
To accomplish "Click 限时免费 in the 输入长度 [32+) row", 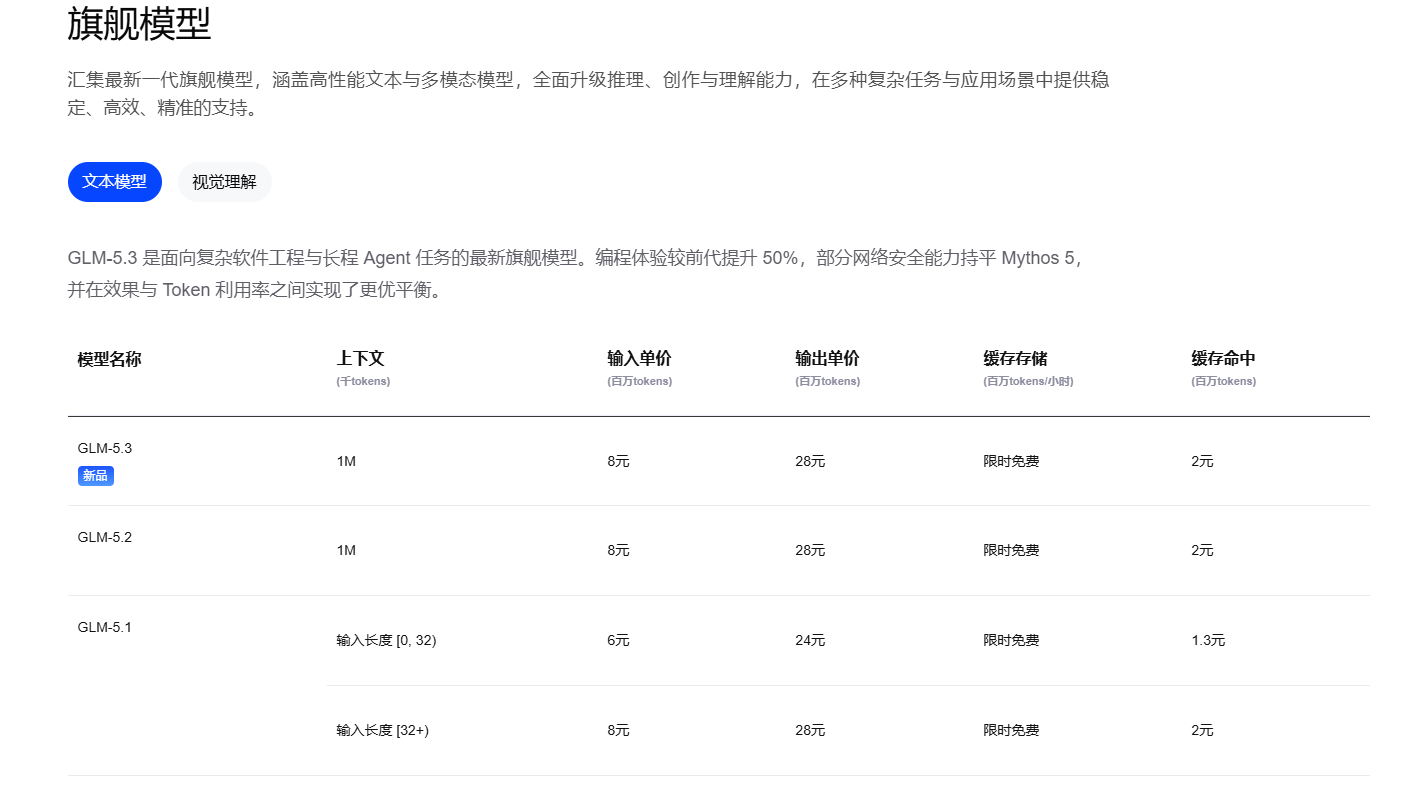I will pyautogui.click(x=1011, y=730).
